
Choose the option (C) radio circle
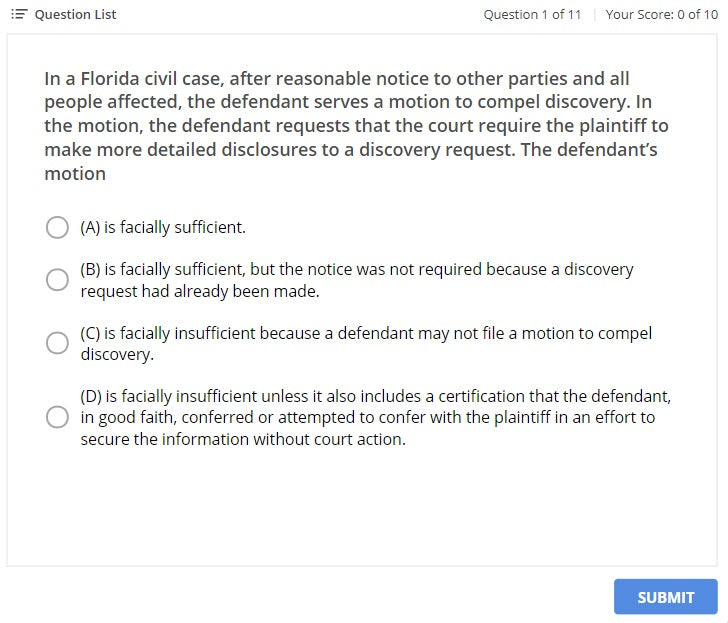click(58, 343)
